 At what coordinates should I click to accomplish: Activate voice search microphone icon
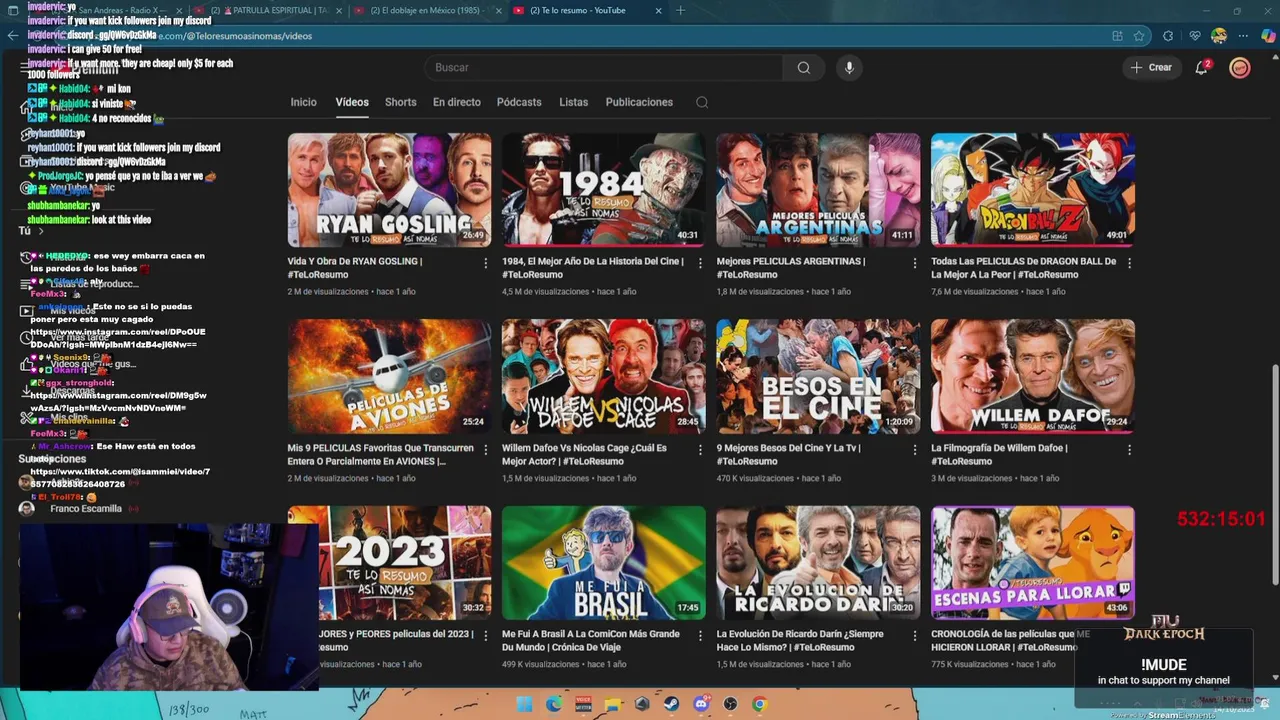pyautogui.click(x=849, y=68)
